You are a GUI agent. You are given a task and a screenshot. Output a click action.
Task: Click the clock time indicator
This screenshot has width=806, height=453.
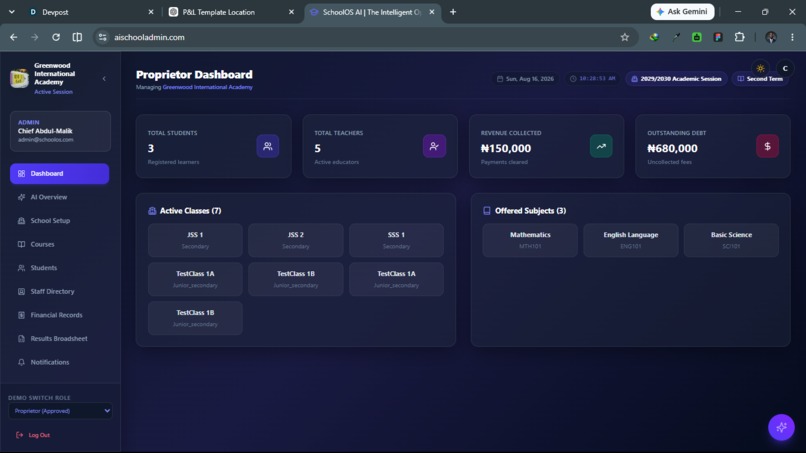(592, 79)
